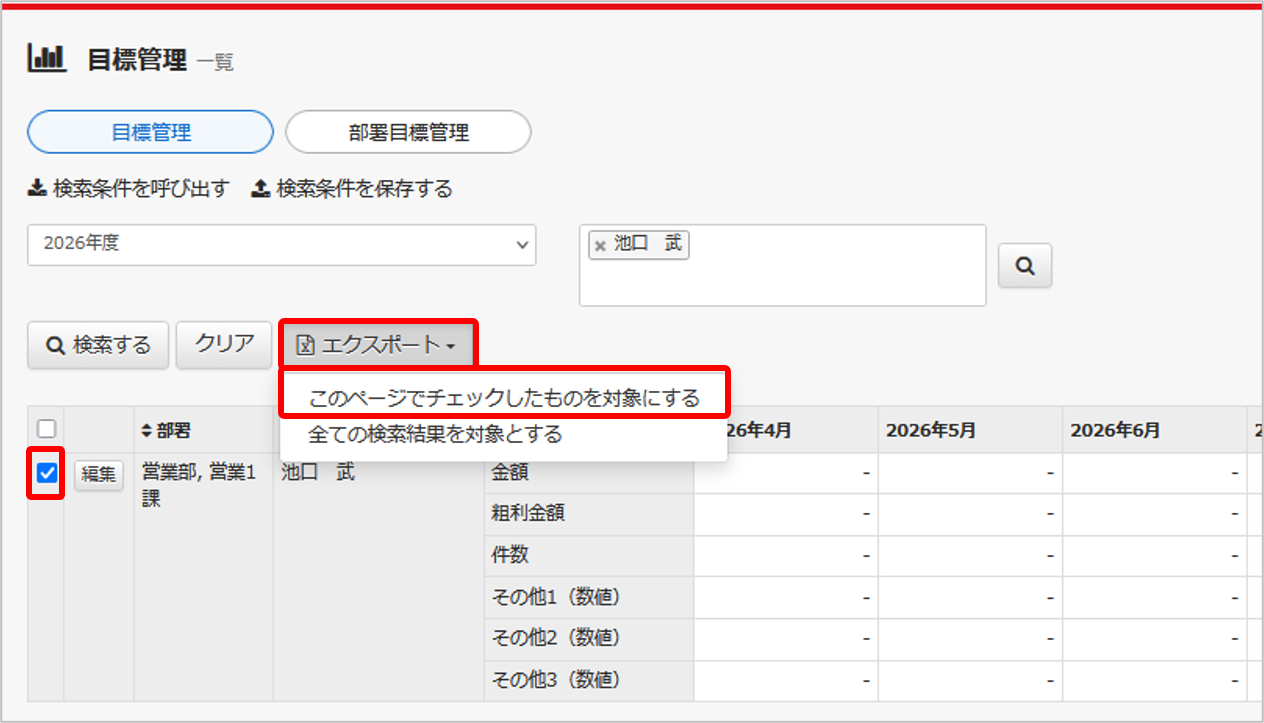
Task: Click the upload icon for 検索条件を保存する
Action: [x=260, y=188]
